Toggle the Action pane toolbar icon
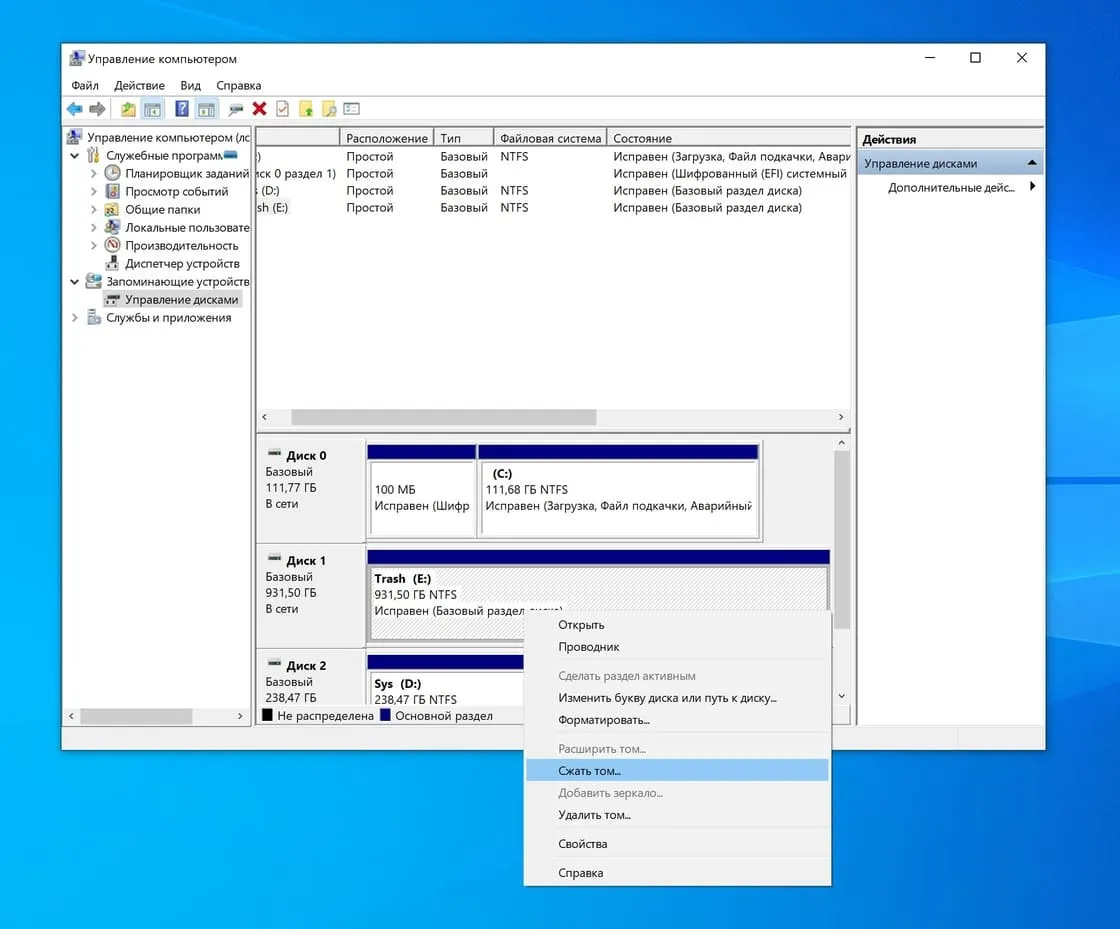This screenshot has width=1120, height=929. pyautogui.click(x=206, y=109)
